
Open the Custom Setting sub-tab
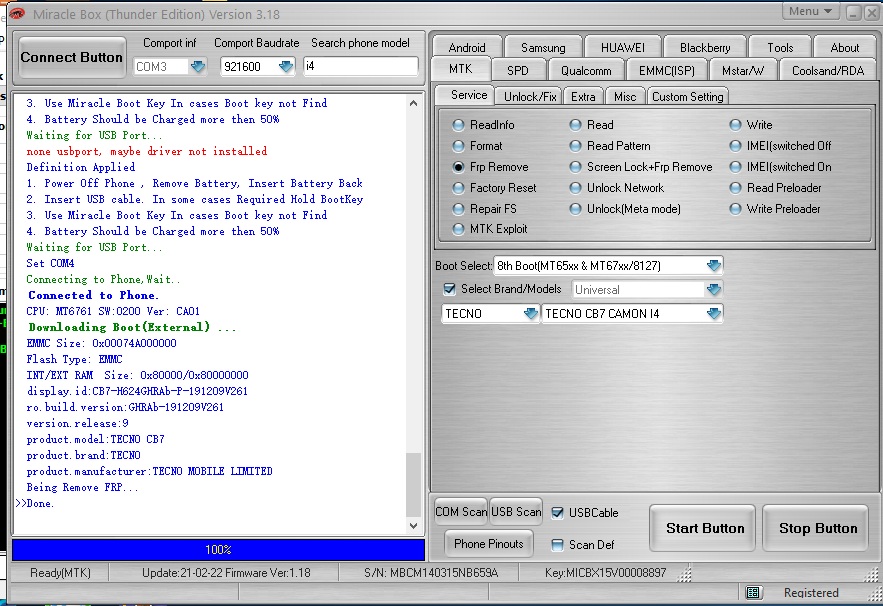[688, 97]
